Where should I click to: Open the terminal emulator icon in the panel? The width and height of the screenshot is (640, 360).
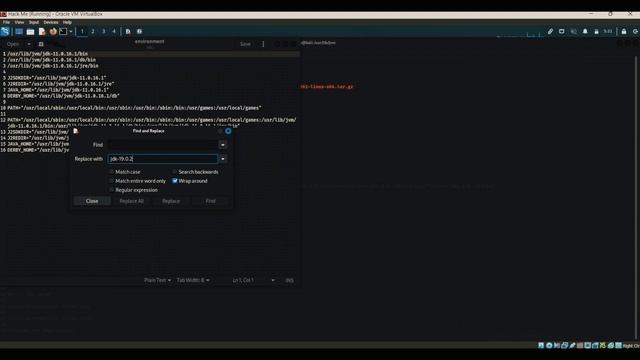pos(63,31)
